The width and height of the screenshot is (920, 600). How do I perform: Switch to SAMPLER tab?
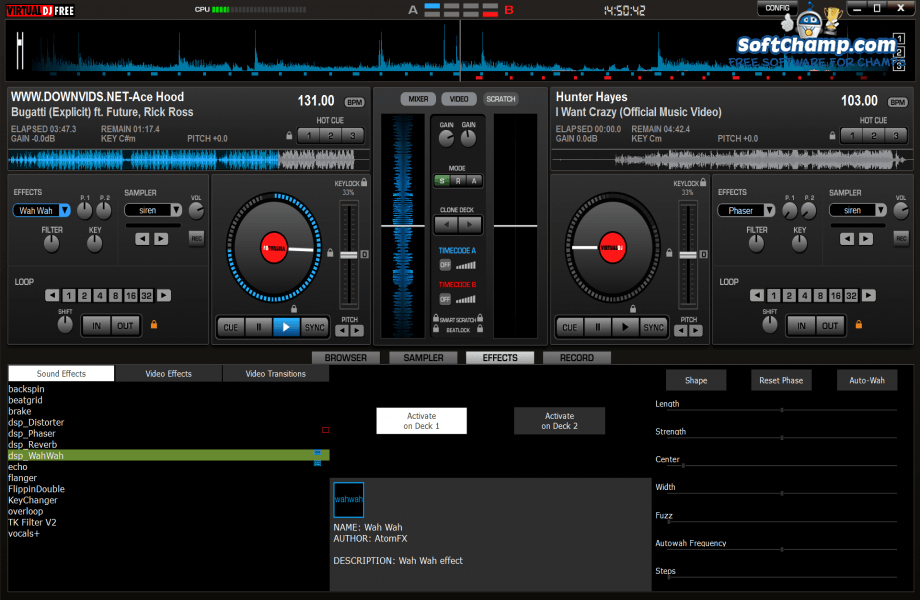pos(423,358)
